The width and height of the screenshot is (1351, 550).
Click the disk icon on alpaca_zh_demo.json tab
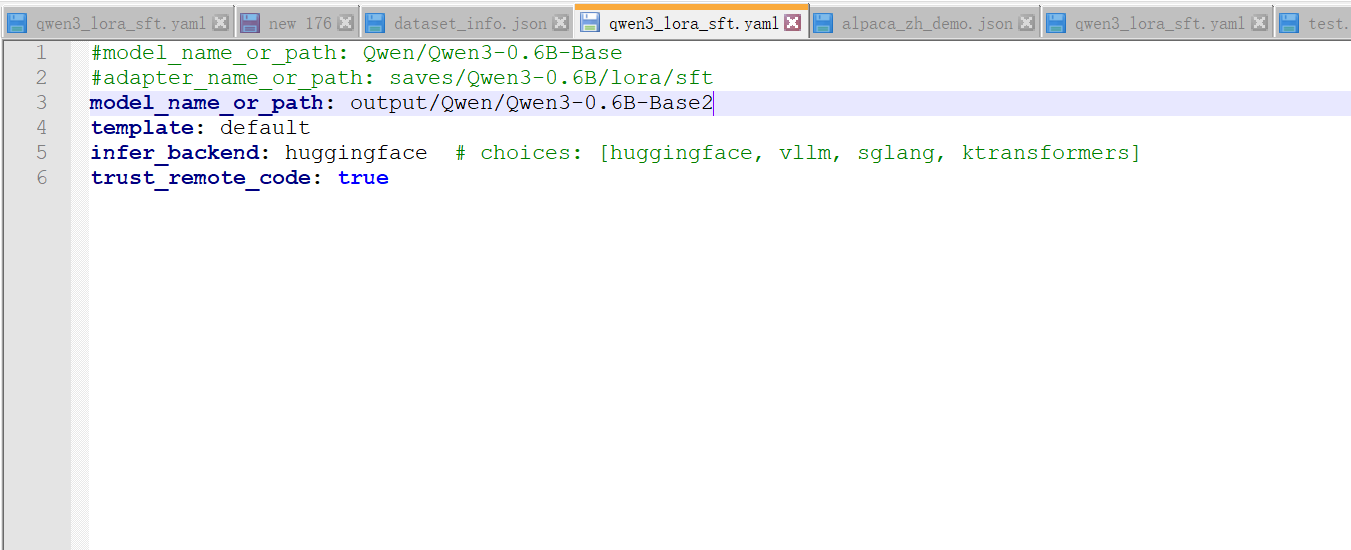pyautogui.click(x=823, y=23)
